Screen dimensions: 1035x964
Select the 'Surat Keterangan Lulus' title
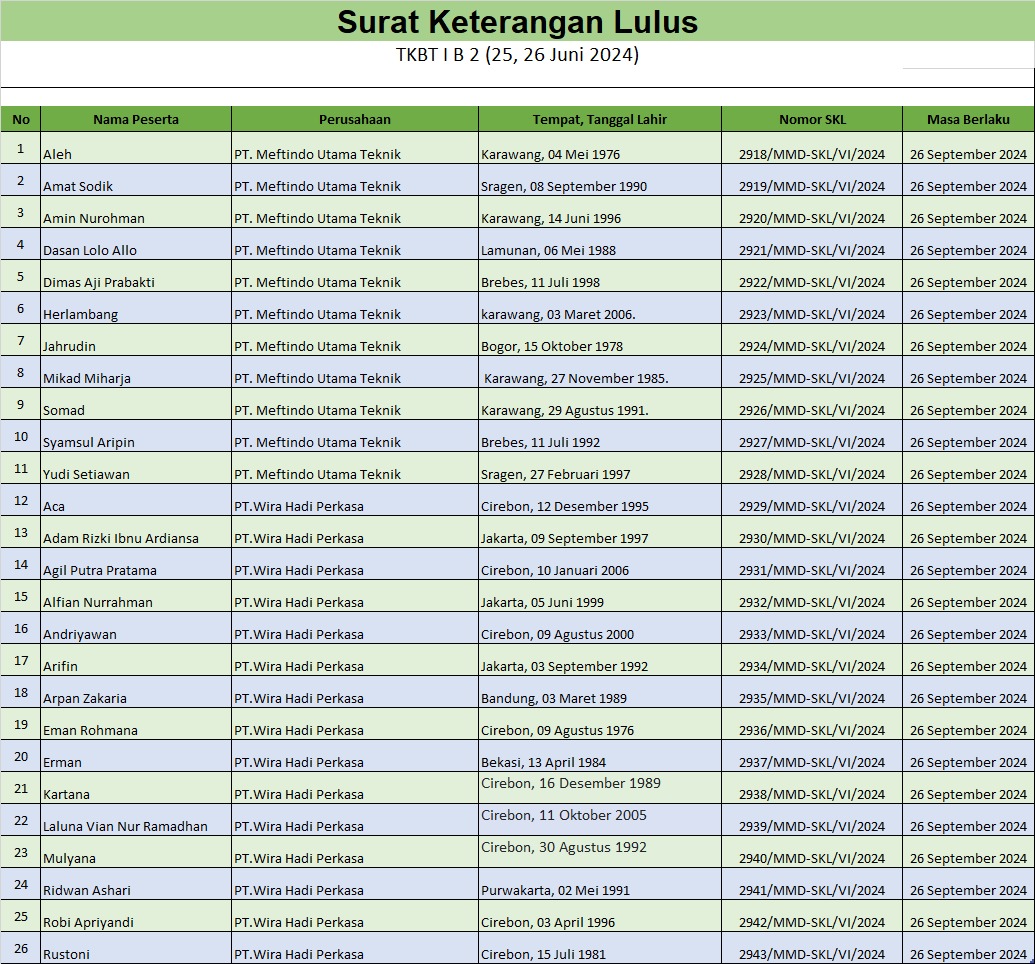pyautogui.click(x=518, y=22)
